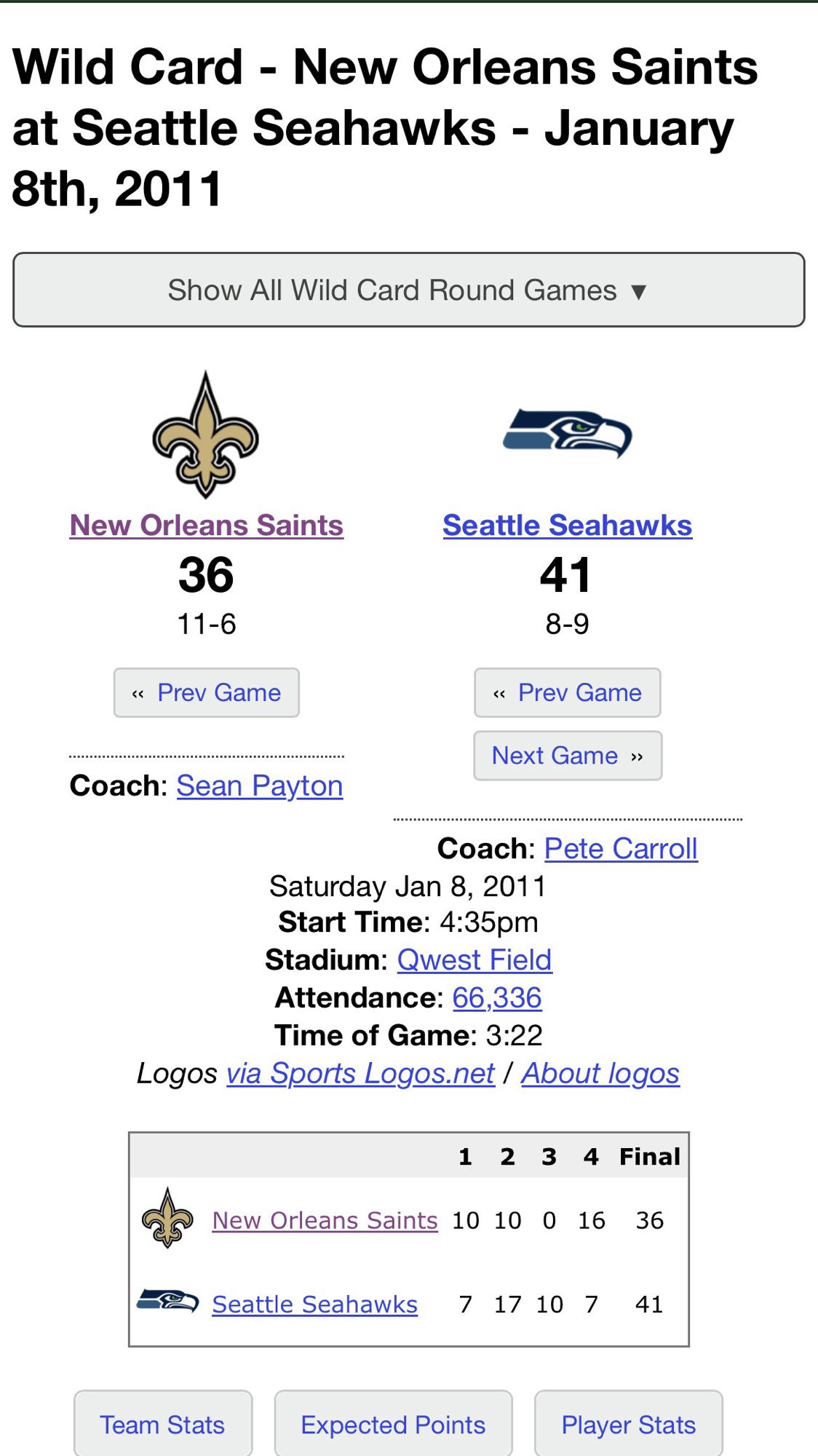Click New Orleans Saints in scoring table
Image resolution: width=818 pixels, height=1456 pixels.
tap(325, 1220)
